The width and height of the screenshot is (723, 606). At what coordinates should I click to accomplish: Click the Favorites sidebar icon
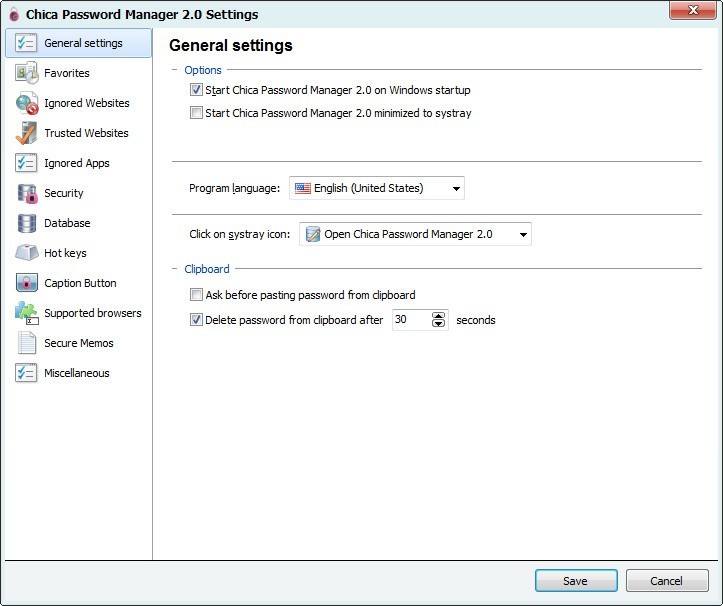tap(26, 73)
